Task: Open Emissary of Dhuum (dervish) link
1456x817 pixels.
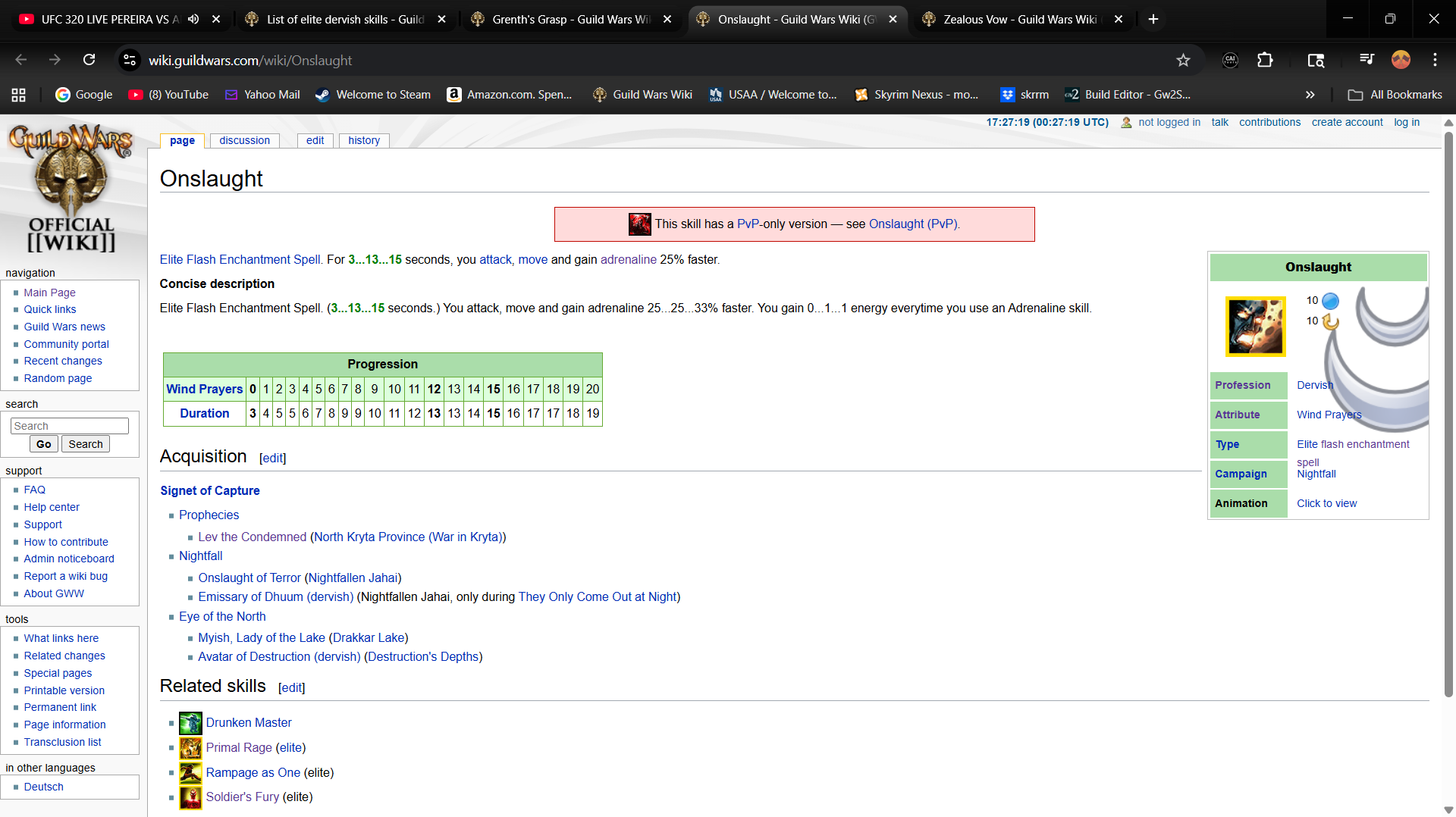Action: (x=276, y=596)
